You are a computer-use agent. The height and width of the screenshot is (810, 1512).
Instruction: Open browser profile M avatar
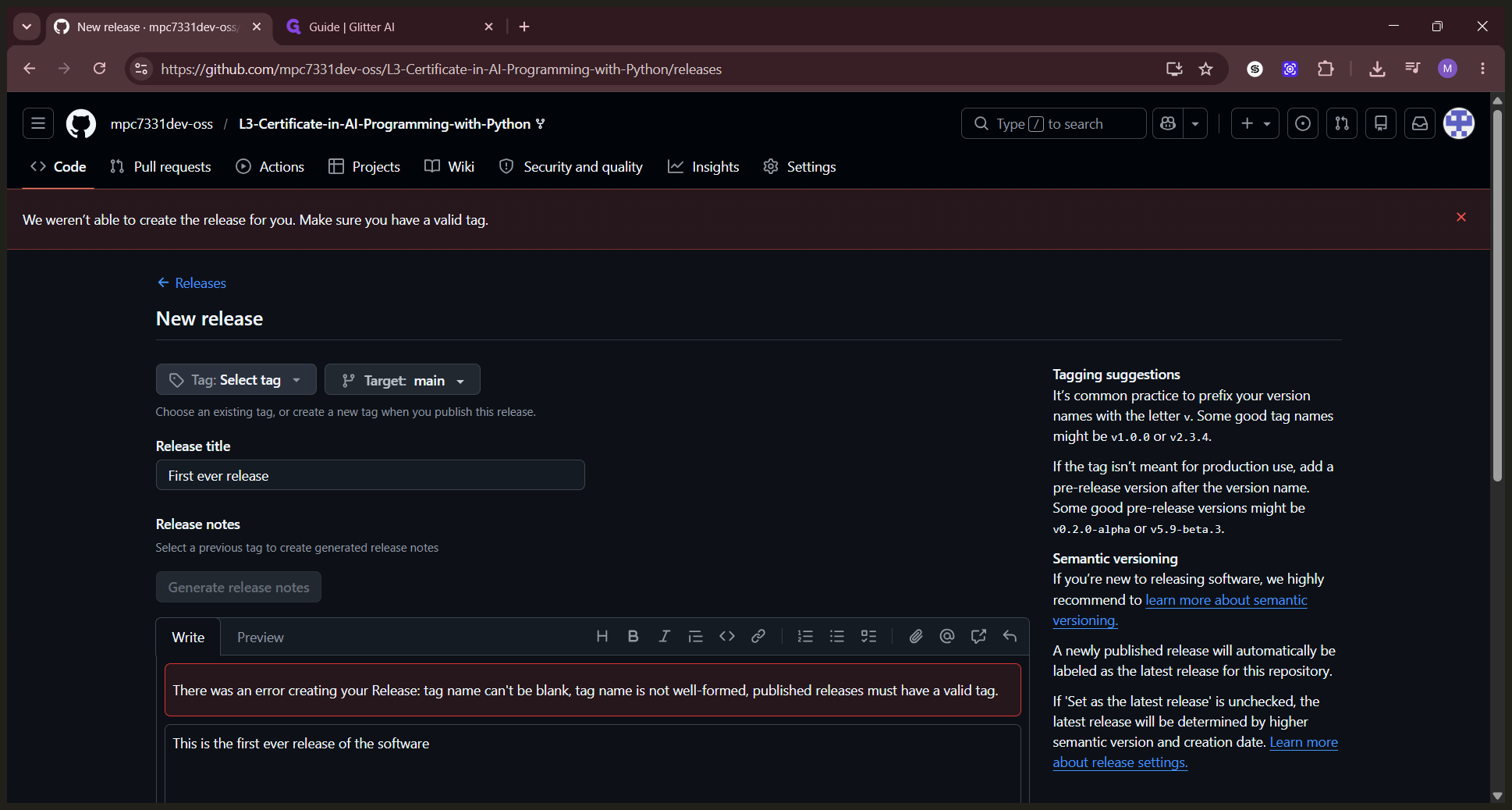[1447, 69]
